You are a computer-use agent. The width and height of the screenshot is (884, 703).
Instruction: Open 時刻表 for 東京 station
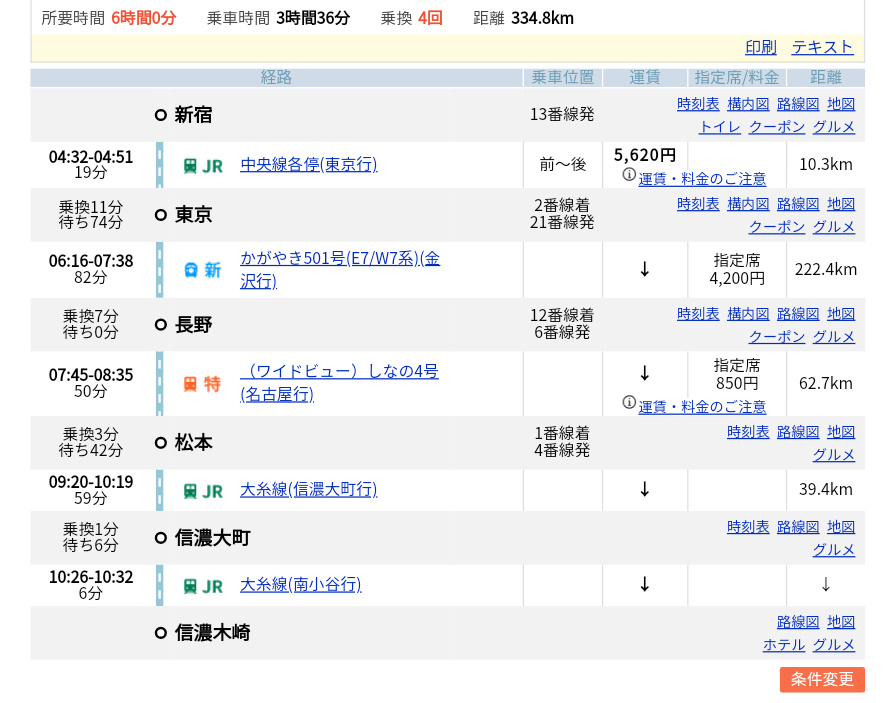click(x=698, y=204)
